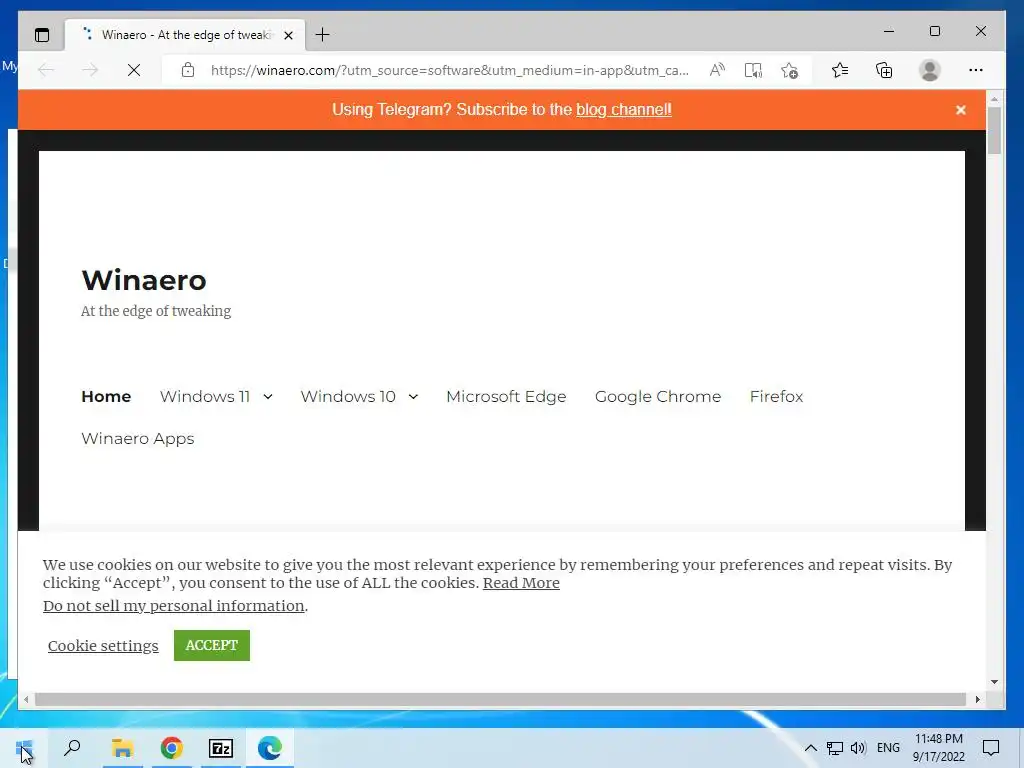This screenshot has width=1024, height=768.
Task: Click the vertical scrollbar up arrow
Action: [x=994, y=99]
